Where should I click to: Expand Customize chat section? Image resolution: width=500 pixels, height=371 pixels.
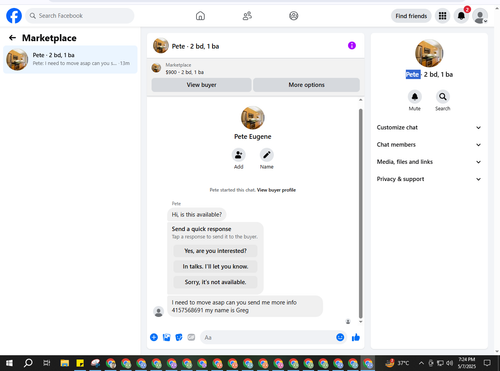tap(429, 127)
